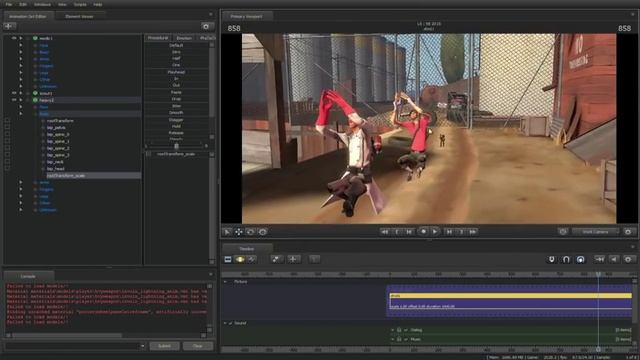Viewport: 640px width, 360px height.
Task: Click the playhead marker on timeline ruler
Action: click(598, 274)
